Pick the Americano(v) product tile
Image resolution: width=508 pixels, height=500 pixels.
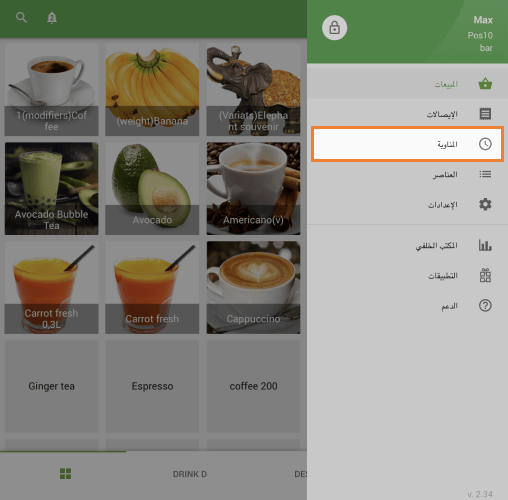[253, 188]
